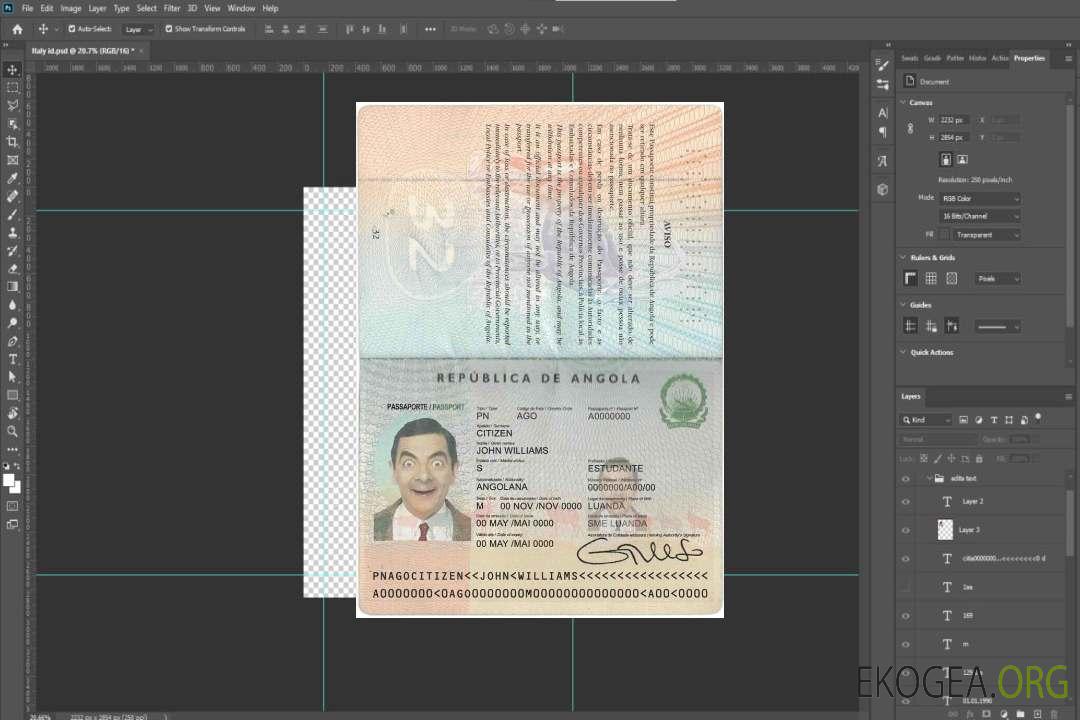Go to the Home screen icon
1080x720 pixels.
pos(17,29)
